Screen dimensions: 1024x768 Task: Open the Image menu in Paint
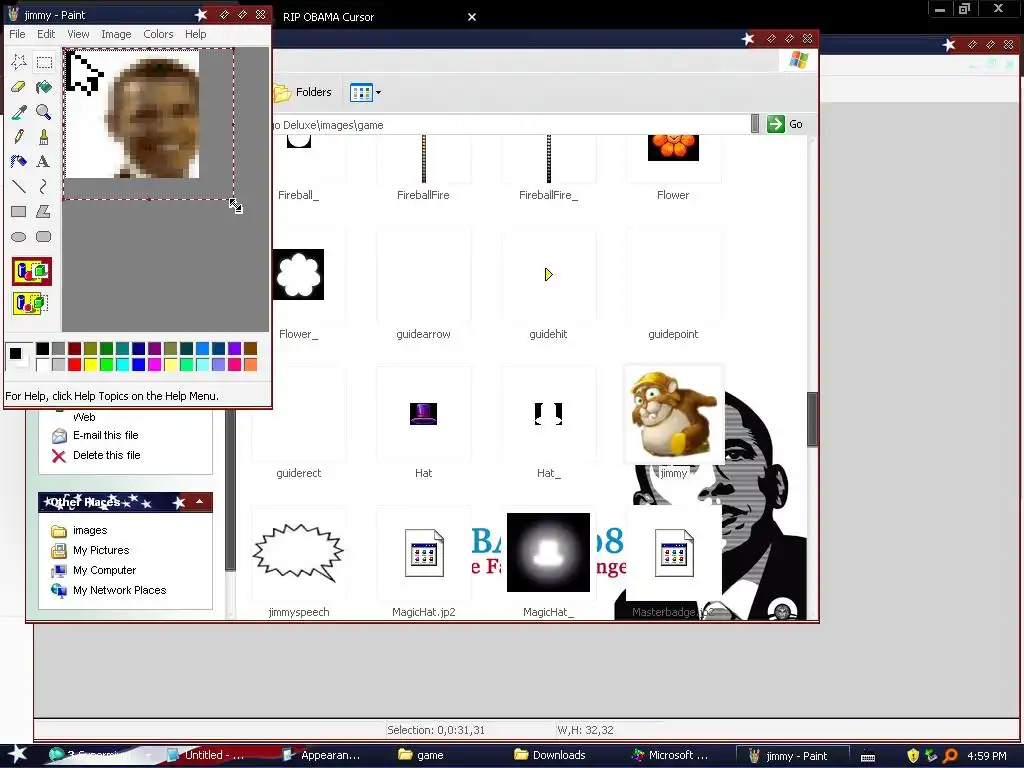[x=116, y=34]
